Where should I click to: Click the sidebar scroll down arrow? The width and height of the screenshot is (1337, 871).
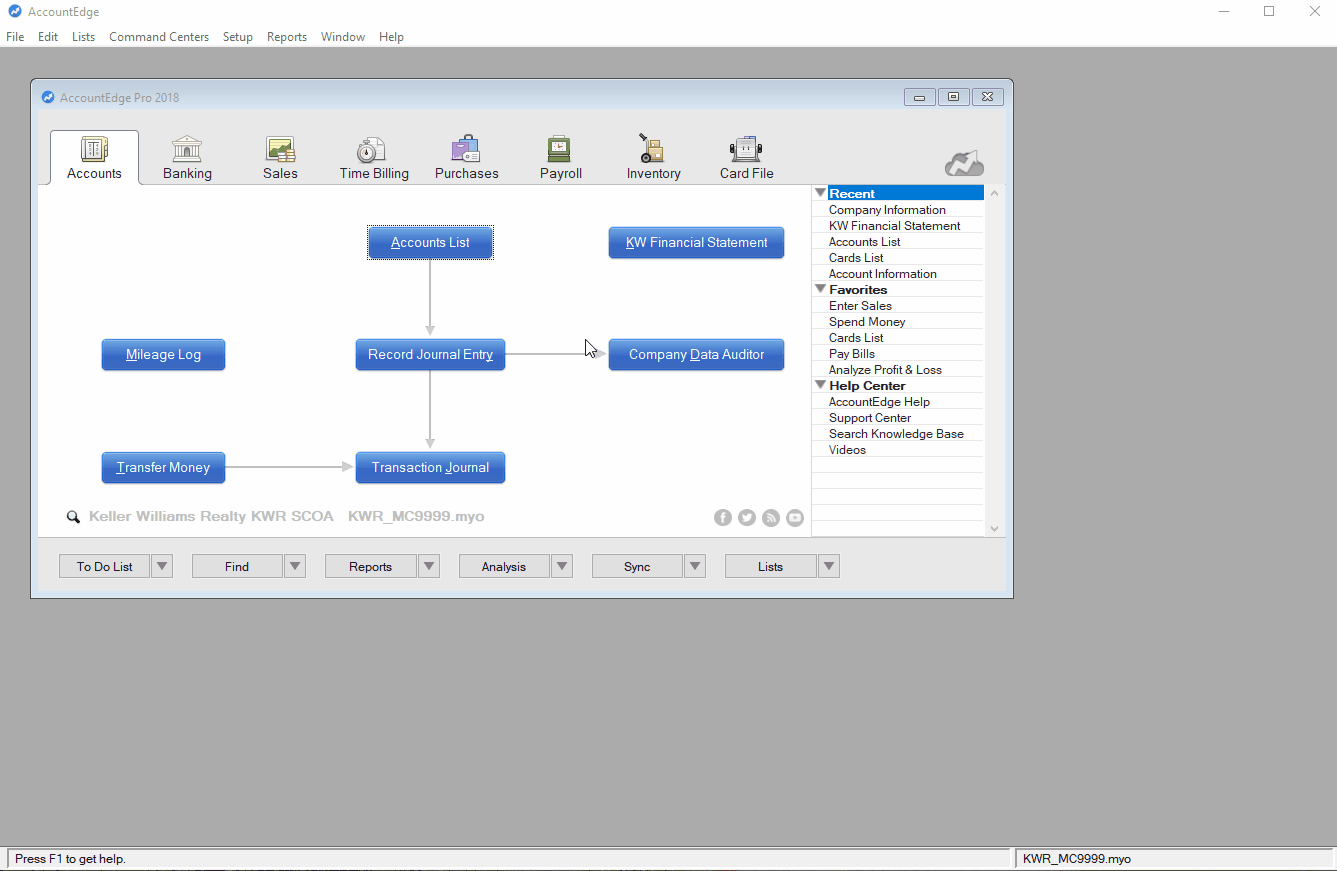coord(994,528)
